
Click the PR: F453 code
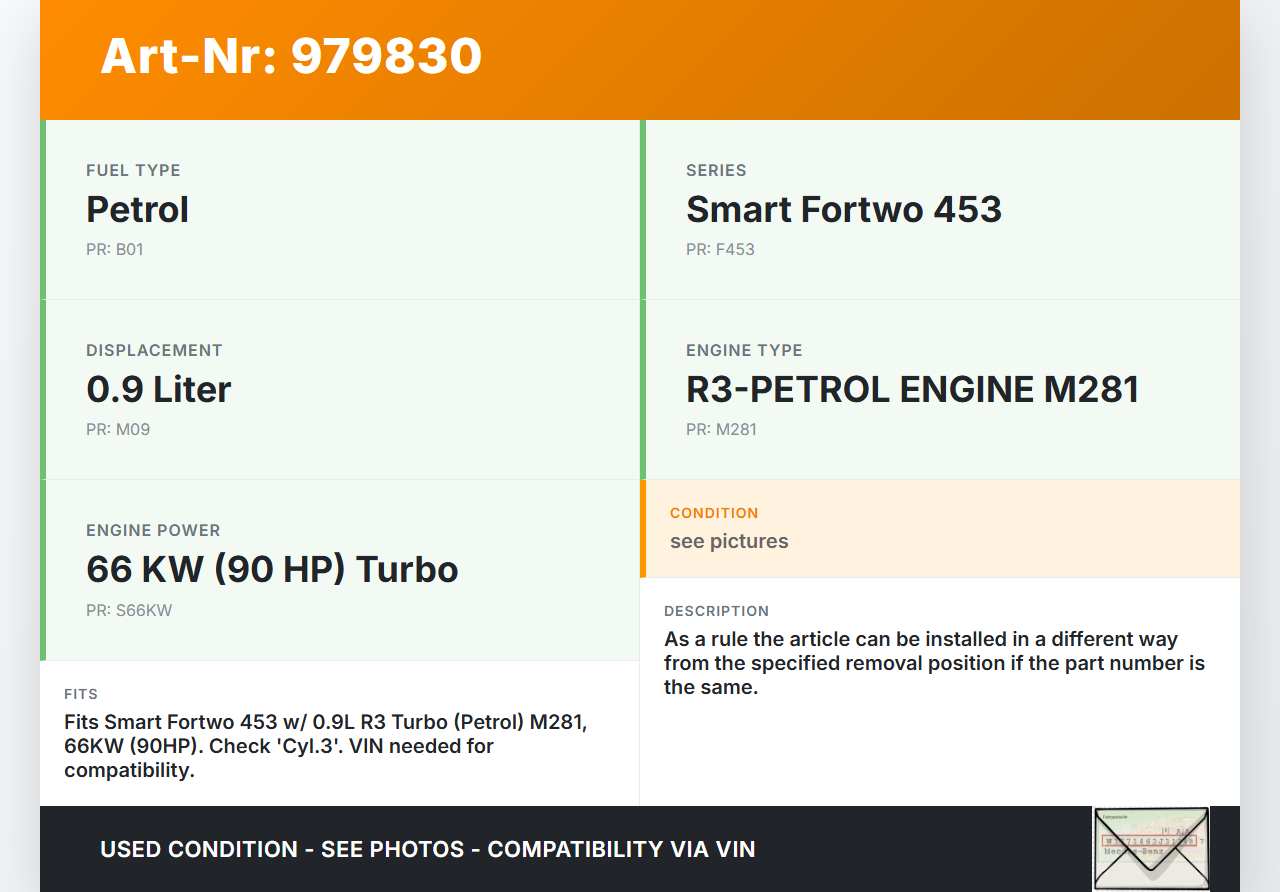(x=720, y=249)
